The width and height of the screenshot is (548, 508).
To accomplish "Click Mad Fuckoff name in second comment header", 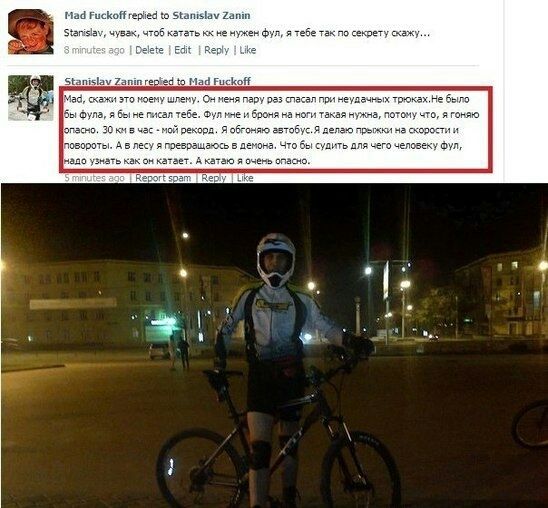I will [220, 81].
